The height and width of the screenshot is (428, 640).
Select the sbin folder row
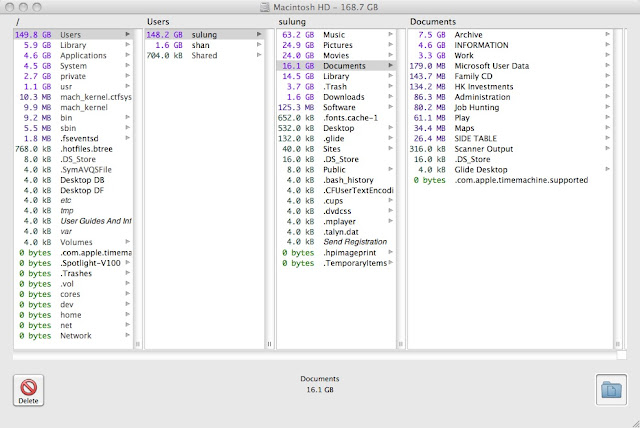[73, 128]
